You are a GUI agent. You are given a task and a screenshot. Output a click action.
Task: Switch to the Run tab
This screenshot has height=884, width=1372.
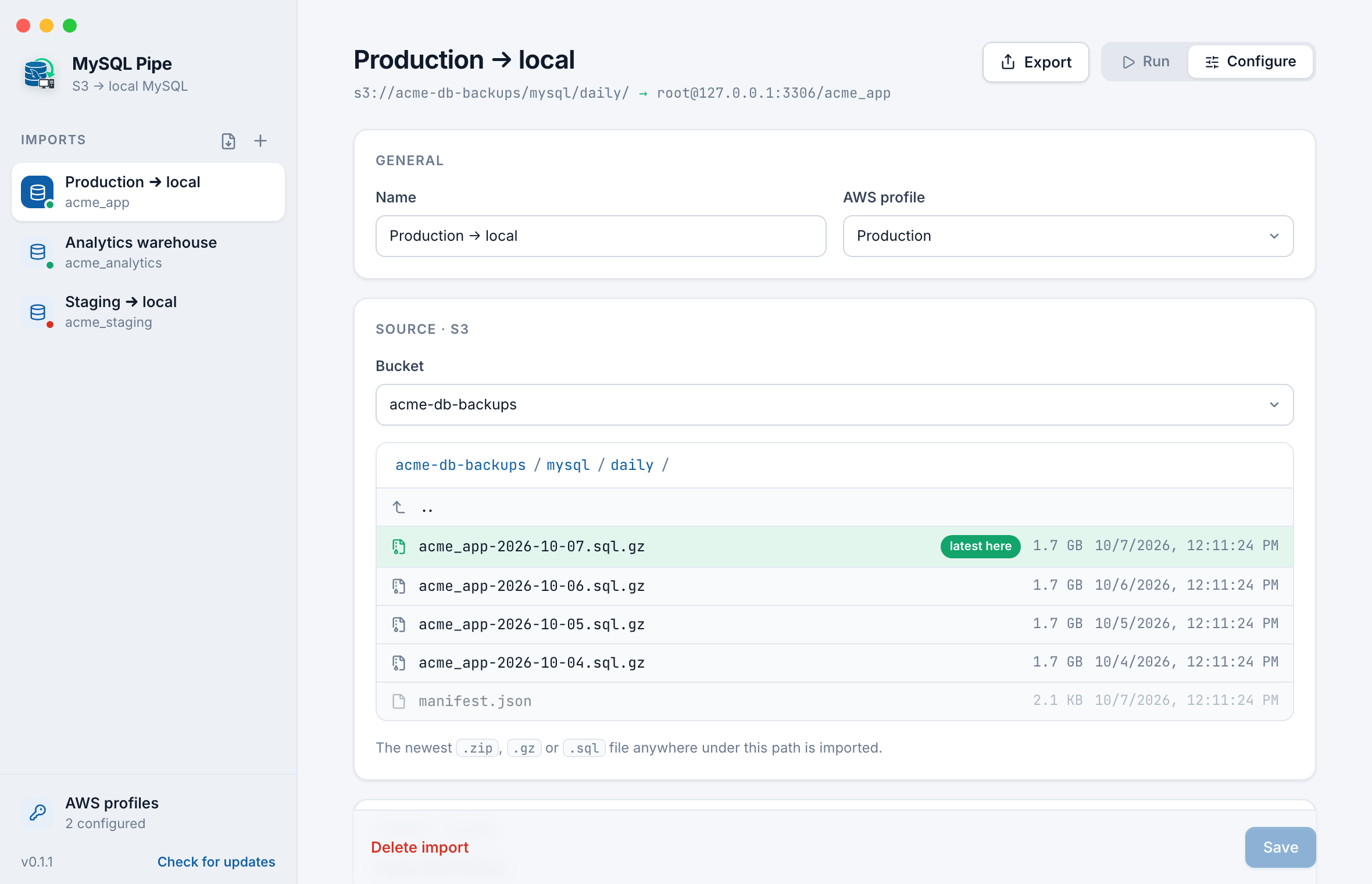(1146, 62)
